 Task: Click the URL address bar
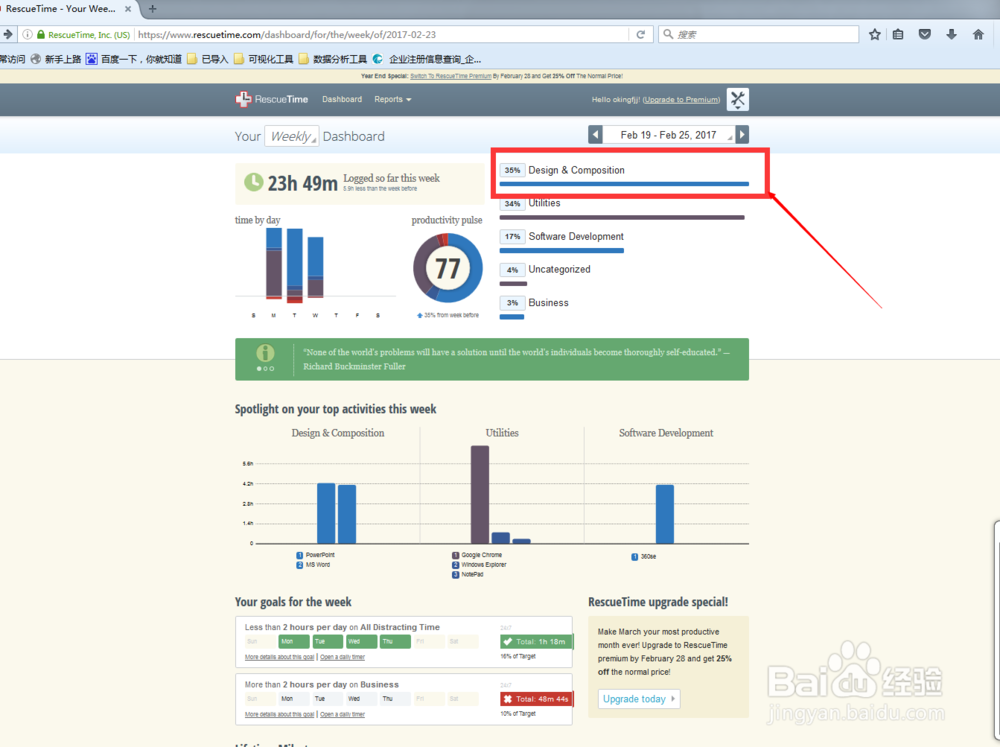382,34
